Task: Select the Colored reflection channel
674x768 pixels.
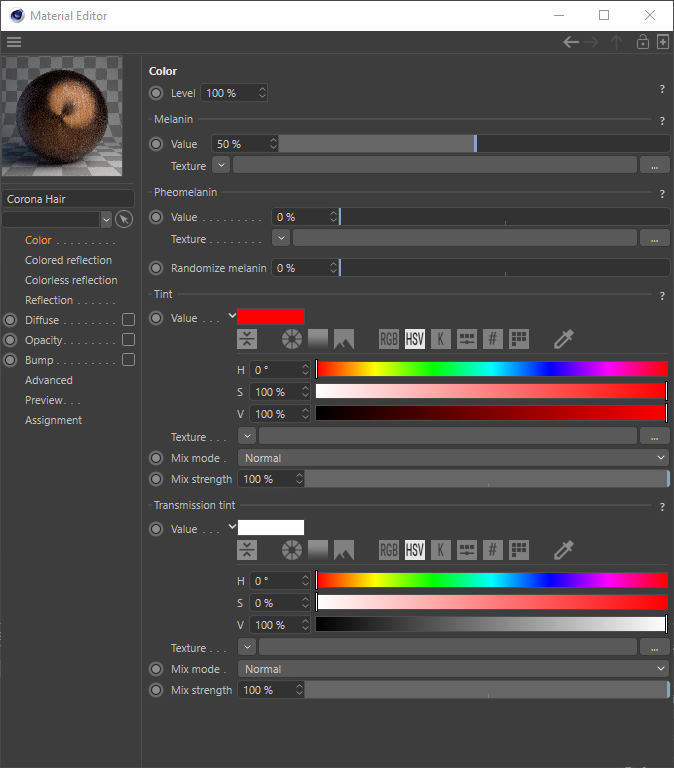Action: [69, 260]
